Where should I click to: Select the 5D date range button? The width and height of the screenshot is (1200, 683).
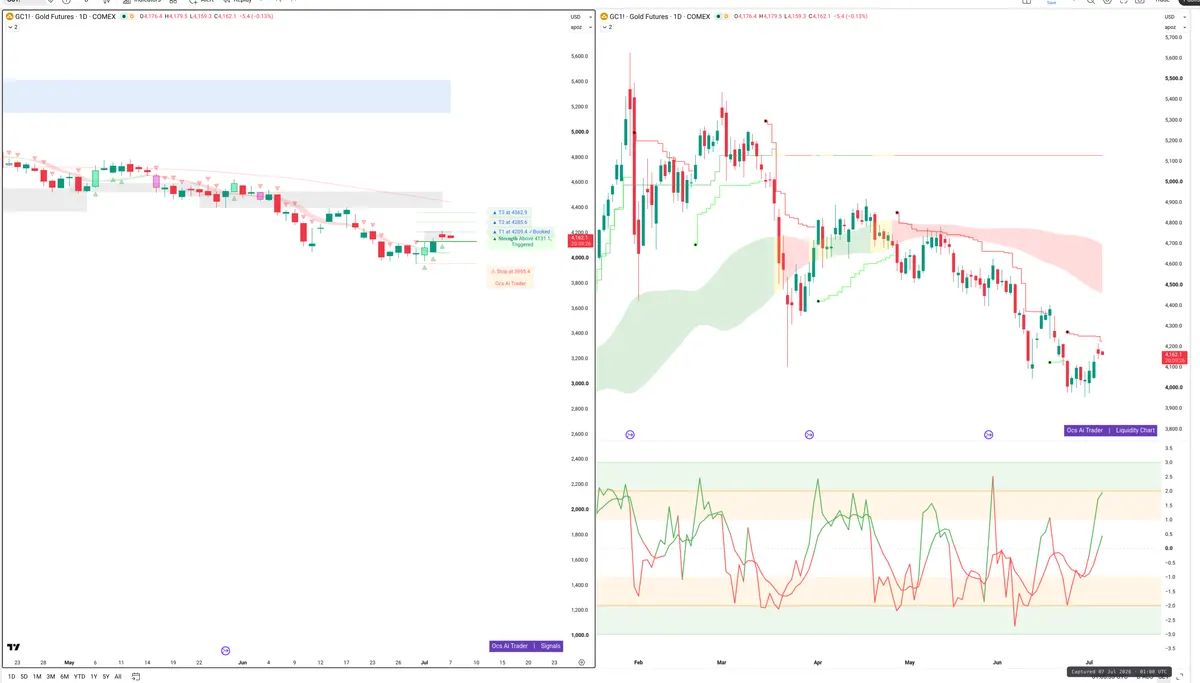(x=24, y=676)
